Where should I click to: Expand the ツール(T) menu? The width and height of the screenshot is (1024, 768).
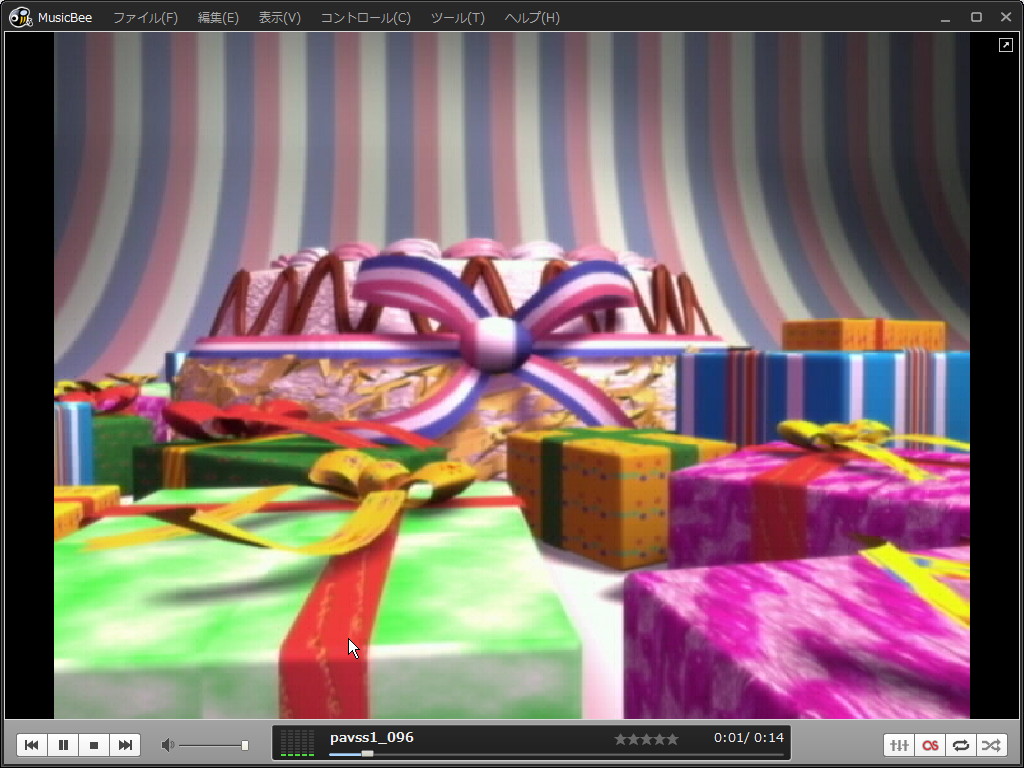click(x=457, y=18)
